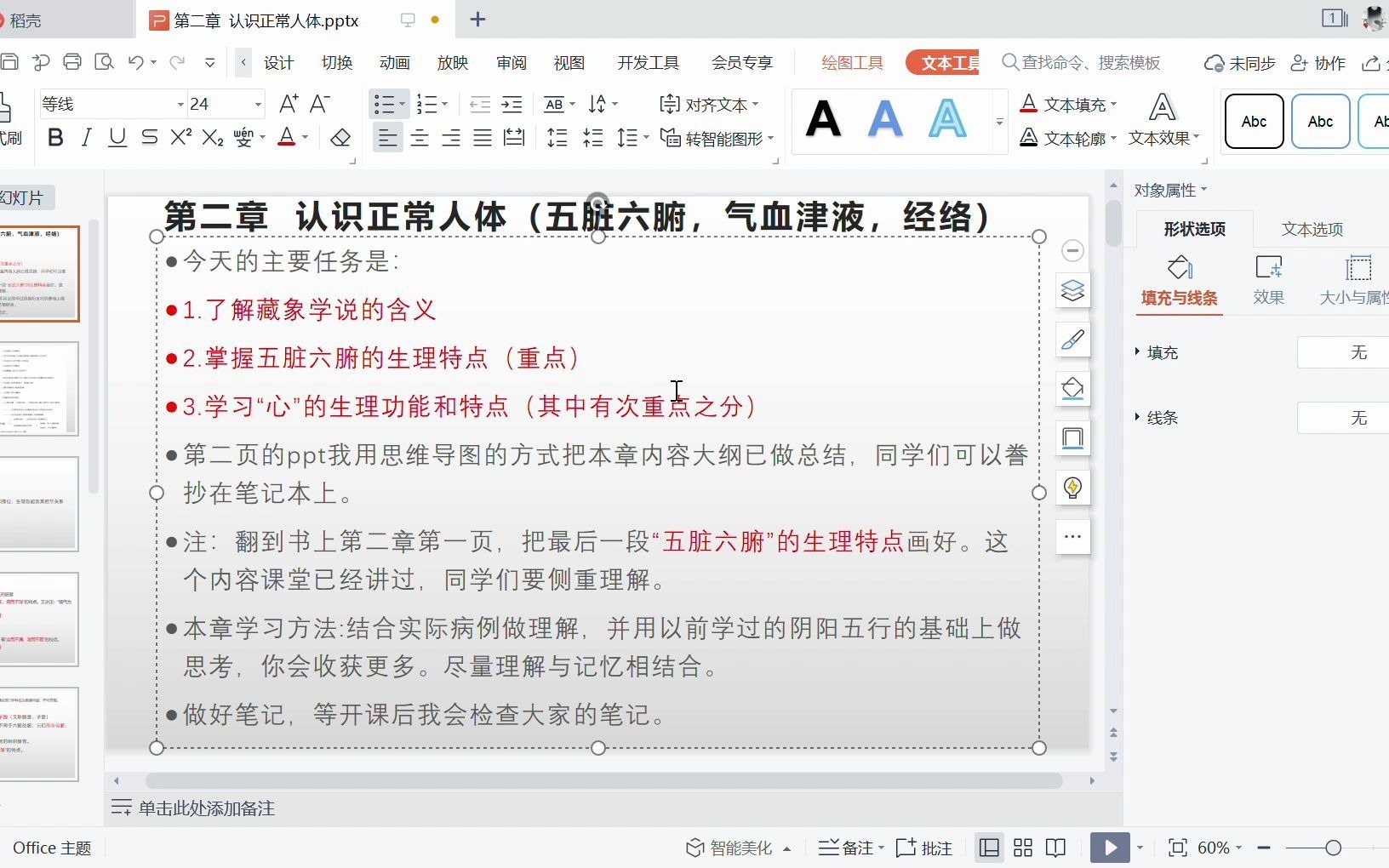The height and width of the screenshot is (868, 1389).
Task: Decrease indent level
Action: [480, 105]
